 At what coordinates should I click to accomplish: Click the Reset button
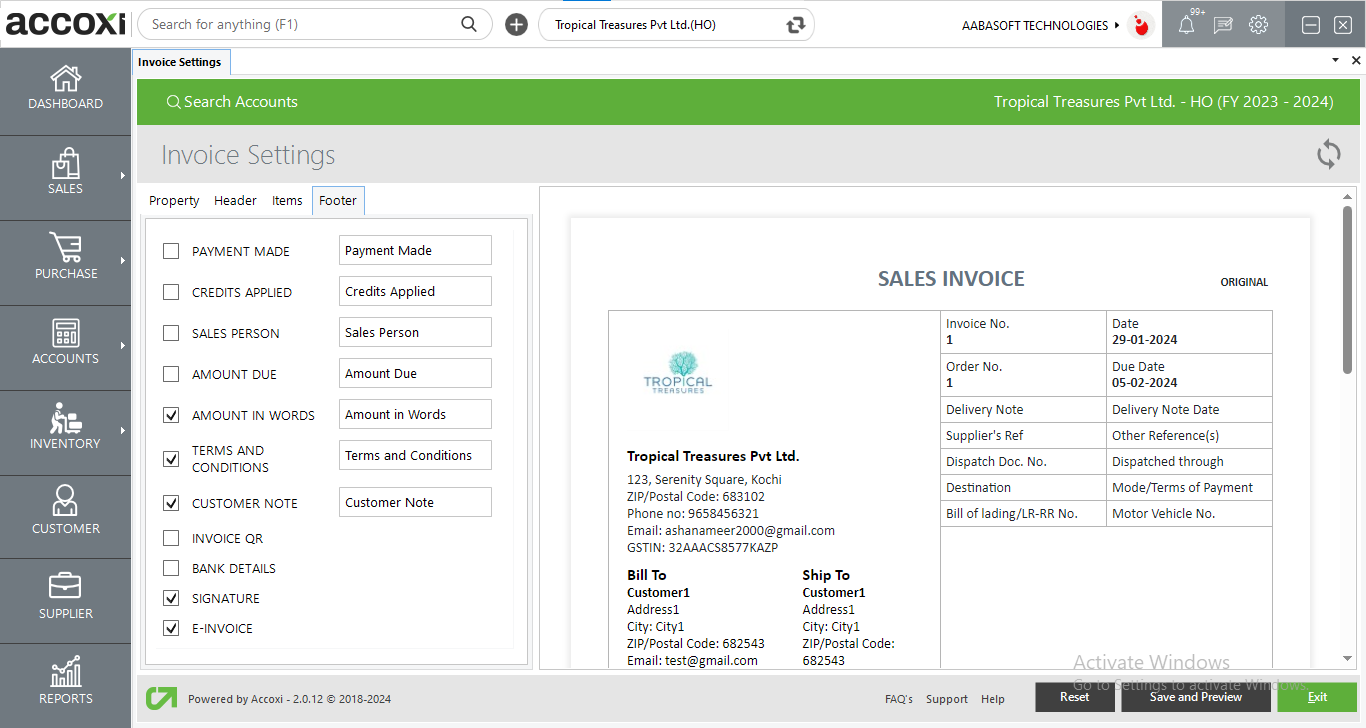pyautogui.click(x=1075, y=697)
